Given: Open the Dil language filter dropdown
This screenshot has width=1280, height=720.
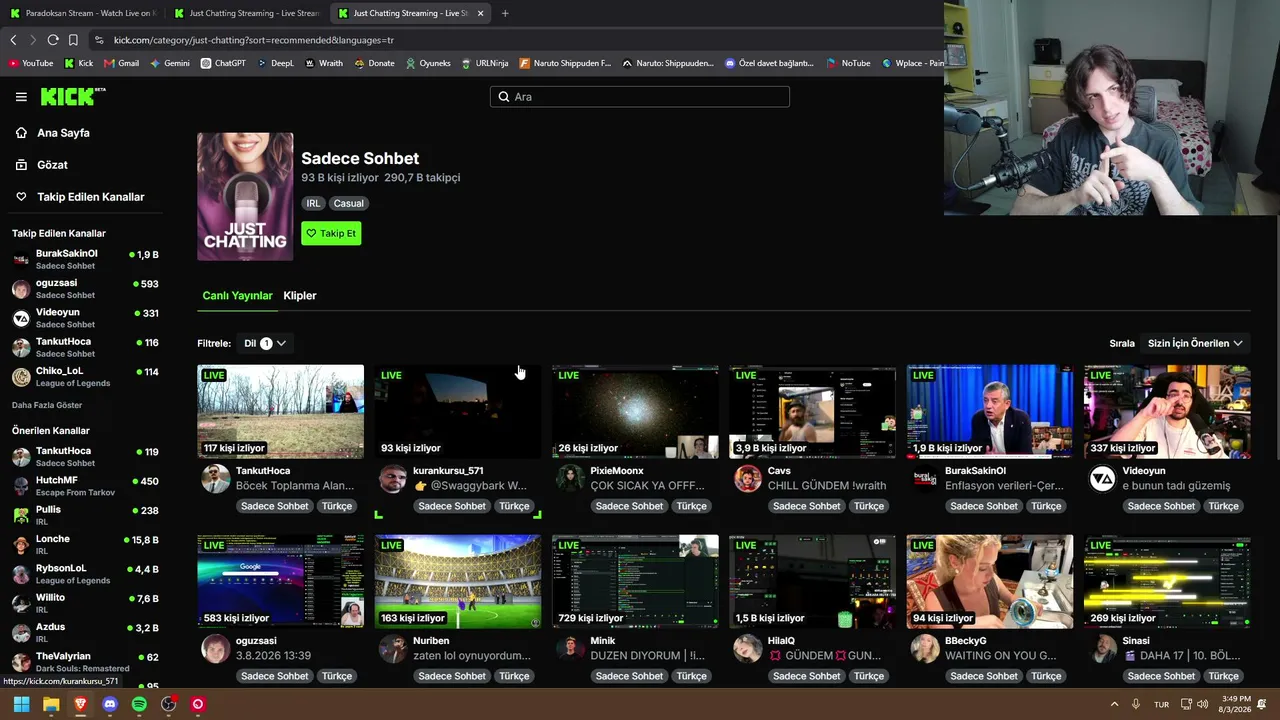Looking at the screenshot, I should point(265,343).
